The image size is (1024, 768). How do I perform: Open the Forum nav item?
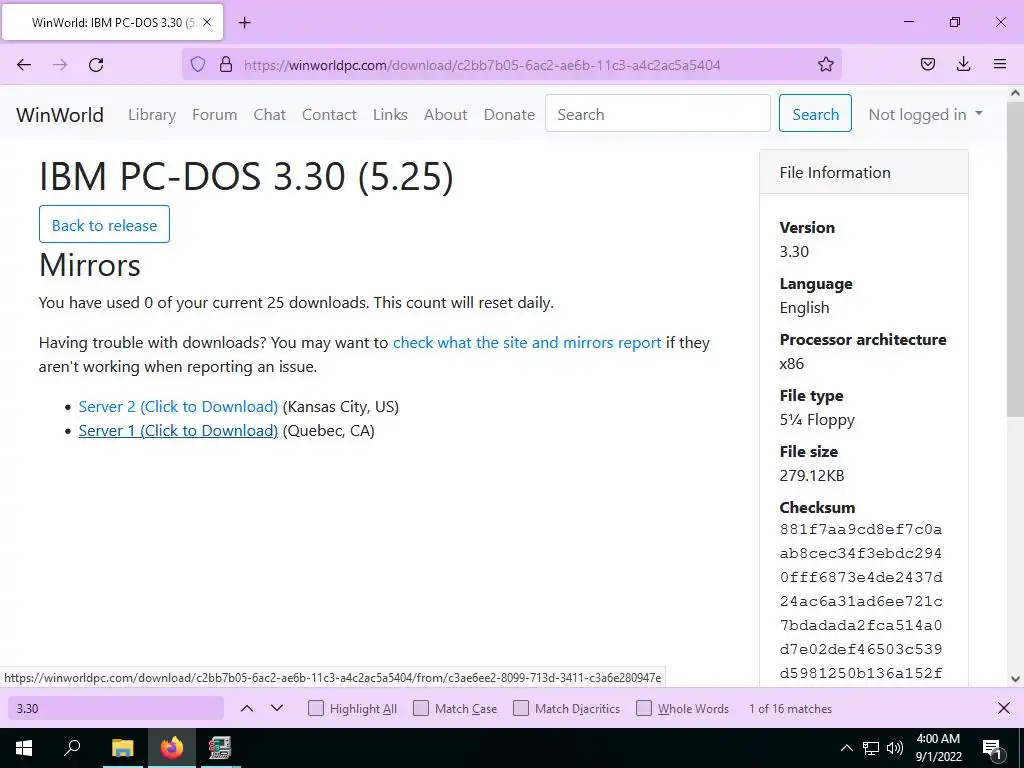click(214, 114)
